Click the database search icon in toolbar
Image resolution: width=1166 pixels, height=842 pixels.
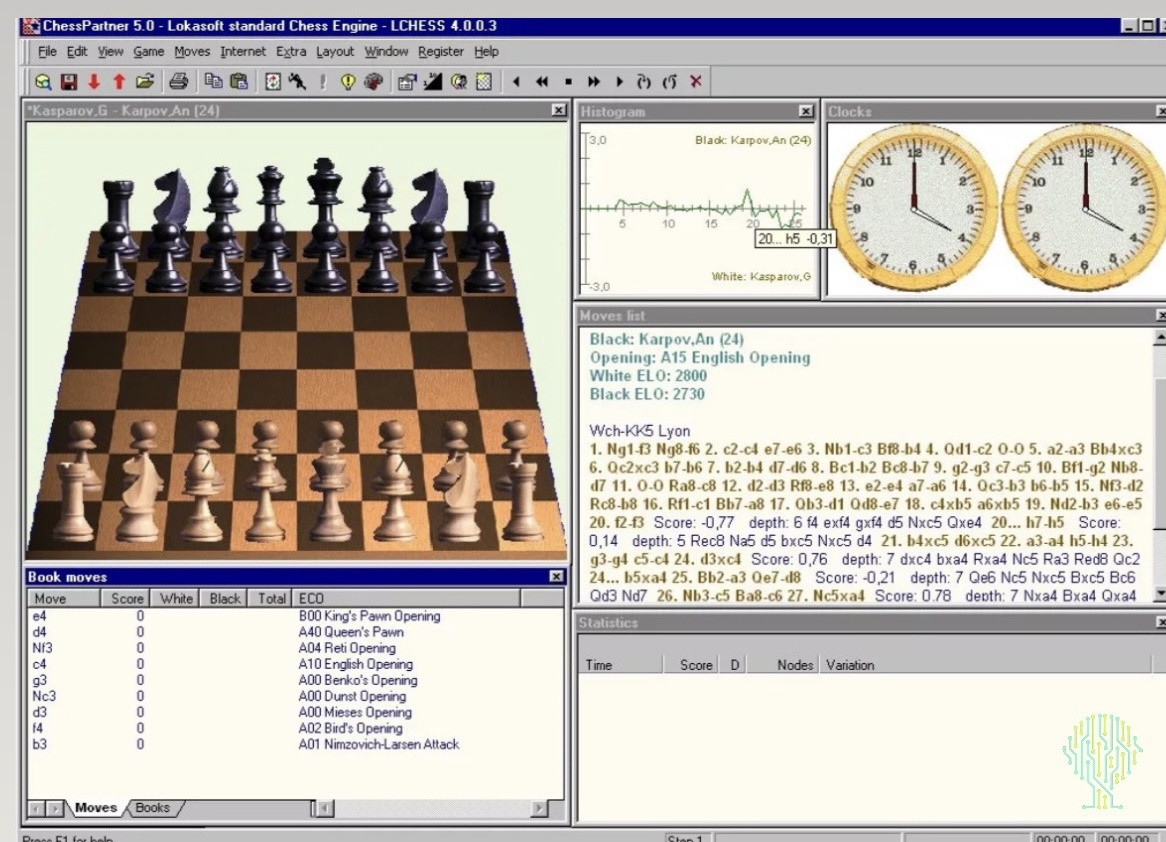pos(43,82)
